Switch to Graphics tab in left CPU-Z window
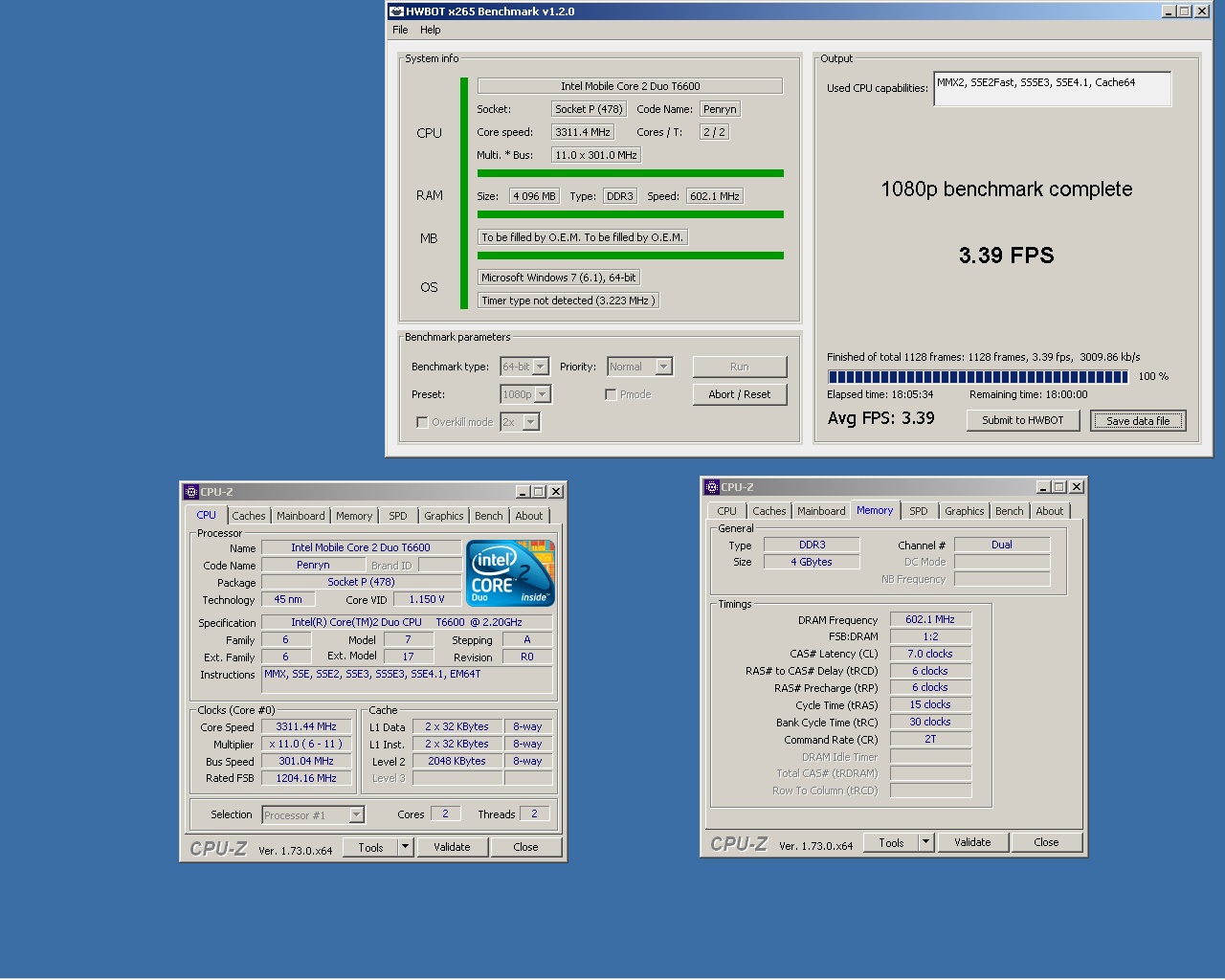The height and width of the screenshot is (980, 1225). [444, 516]
